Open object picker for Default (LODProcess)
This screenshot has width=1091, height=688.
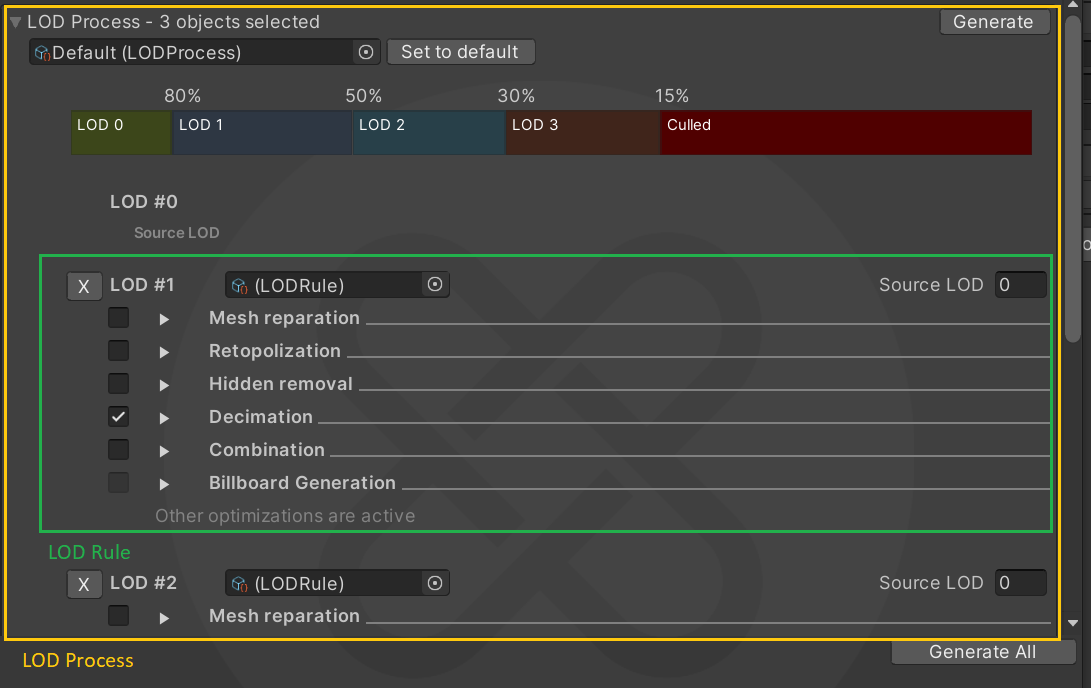[366, 52]
